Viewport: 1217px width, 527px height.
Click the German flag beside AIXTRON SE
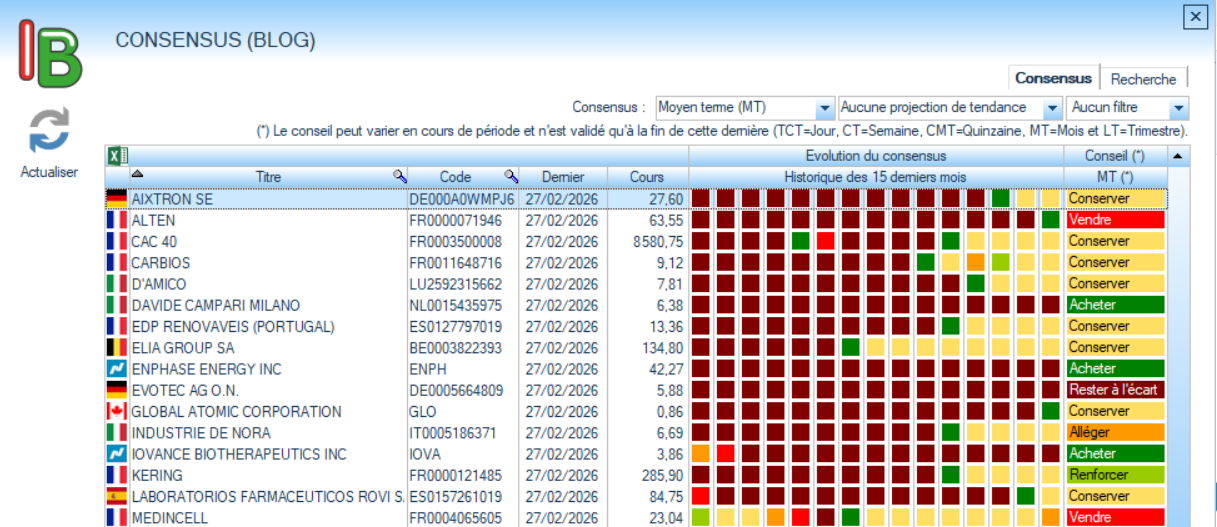pyautogui.click(x=117, y=199)
